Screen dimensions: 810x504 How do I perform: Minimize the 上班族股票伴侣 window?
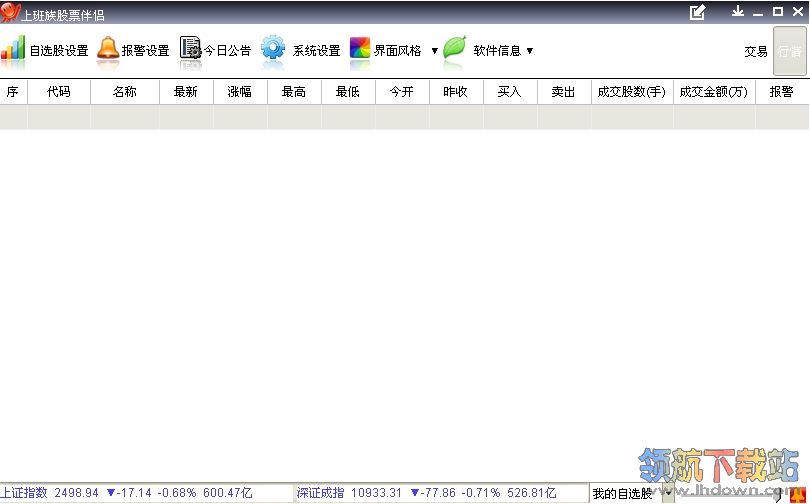758,12
